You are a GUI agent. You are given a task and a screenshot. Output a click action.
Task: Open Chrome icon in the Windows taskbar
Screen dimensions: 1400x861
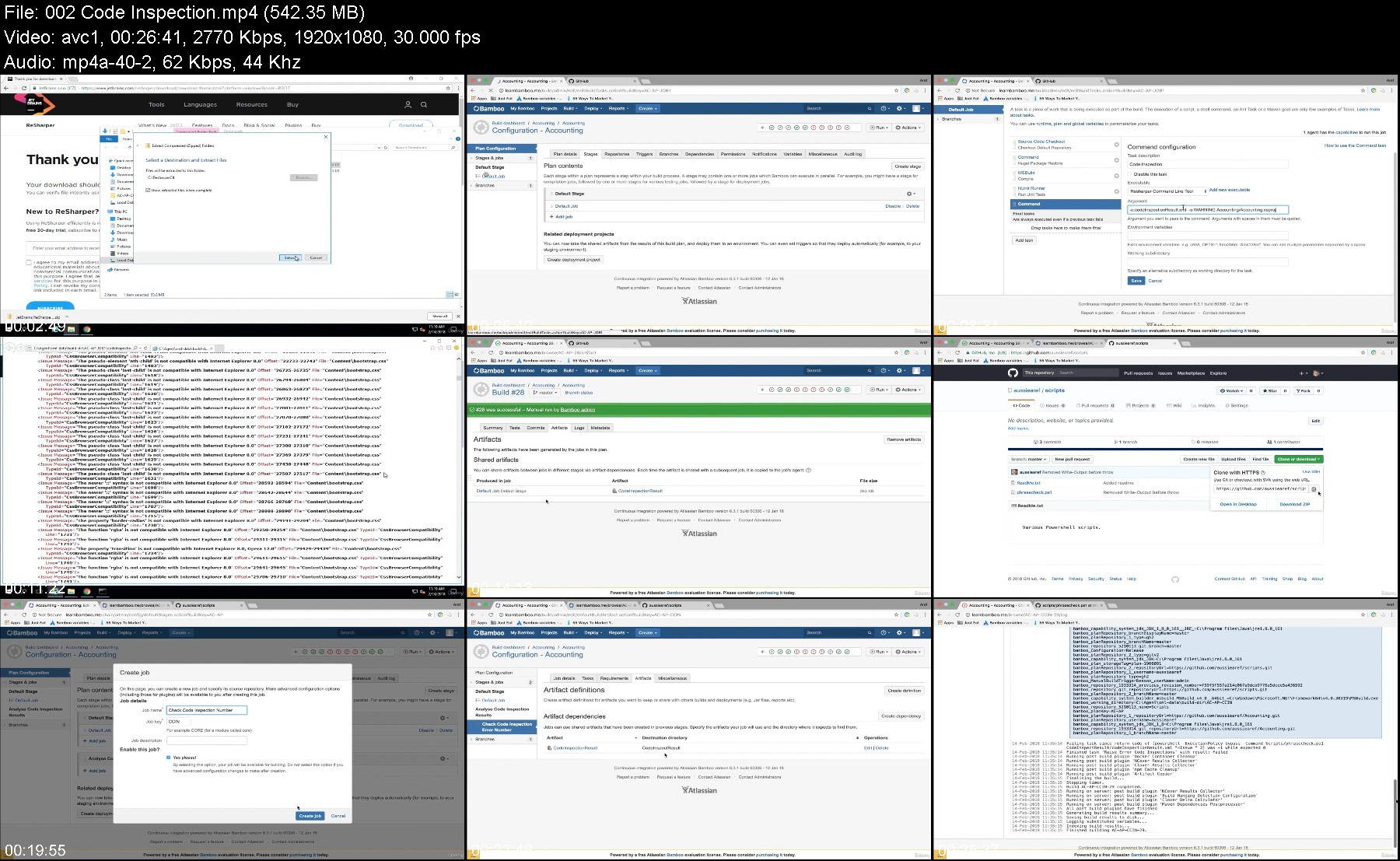(87, 329)
